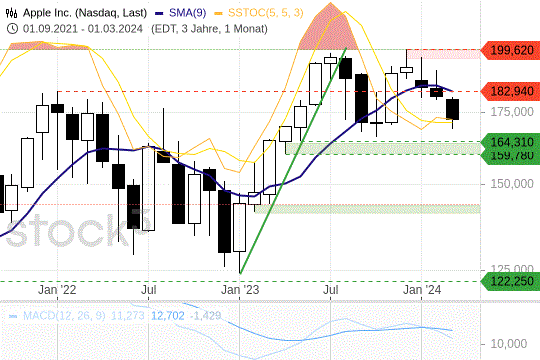The image size is (540, 360).
Task: Click the last black candlestick of 2024
Action: click(x=453, y=110)
